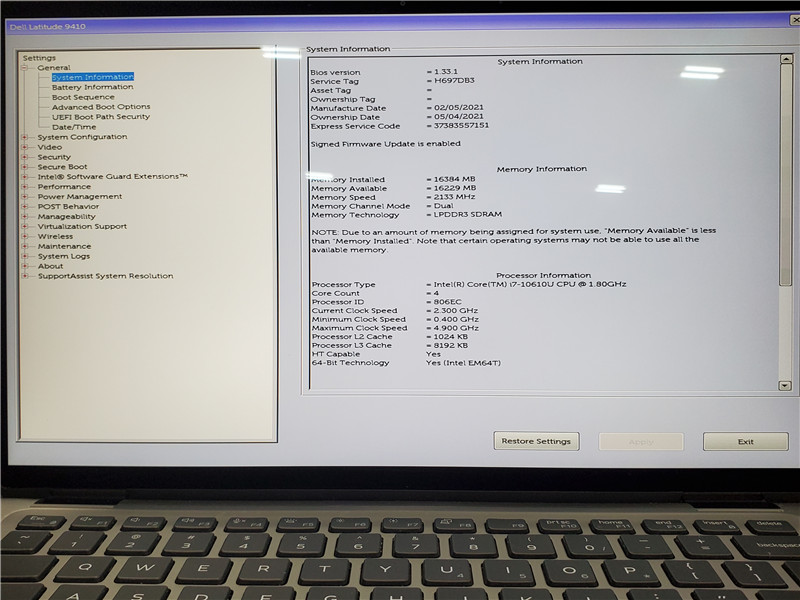The width and height of the screenshot is (800, 600).
Task: Click Memory Speed value 2133 MHz
Action: (454, 196)
